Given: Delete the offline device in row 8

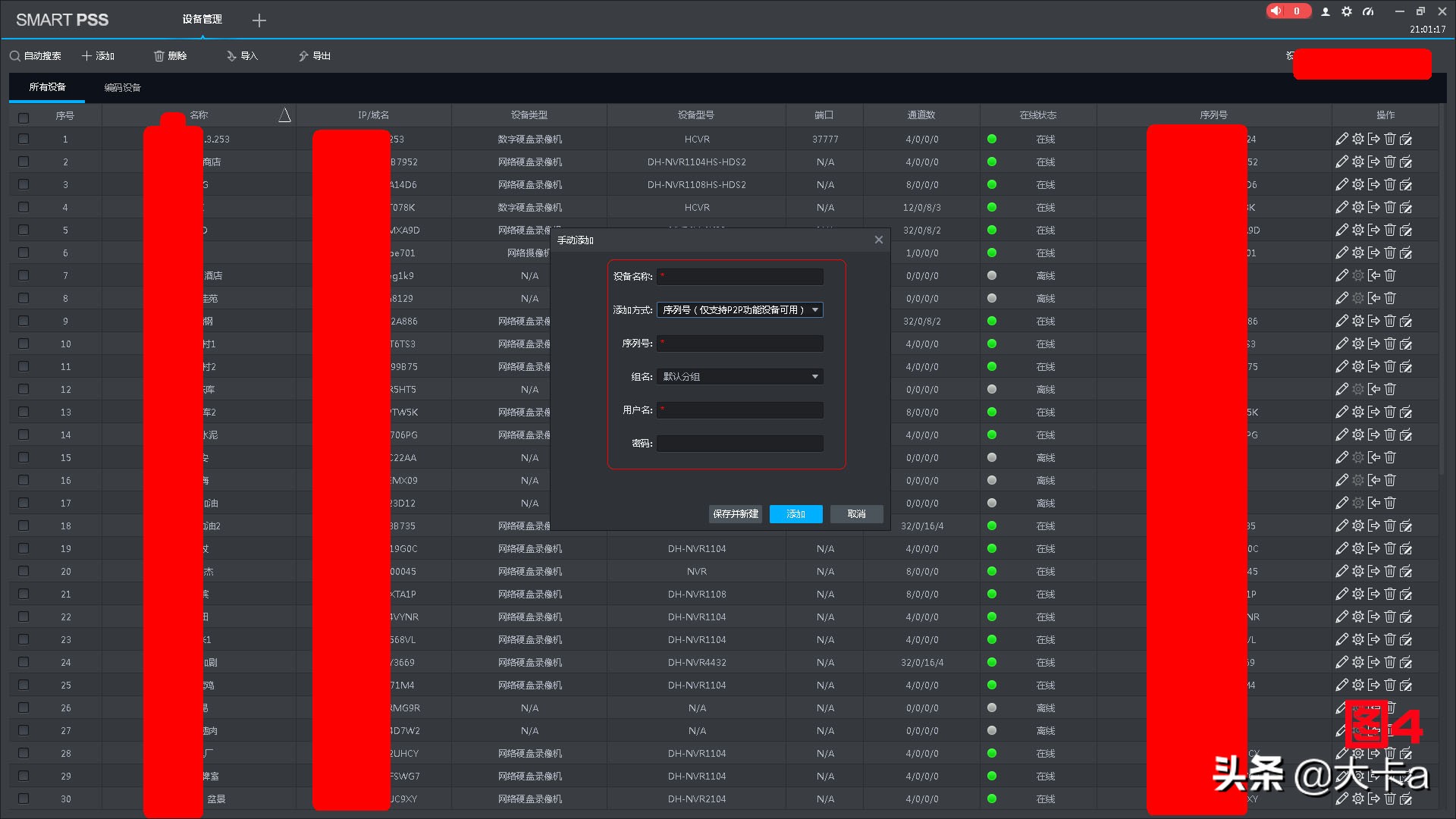Looking at the screenshot, I should [1389, 298].
